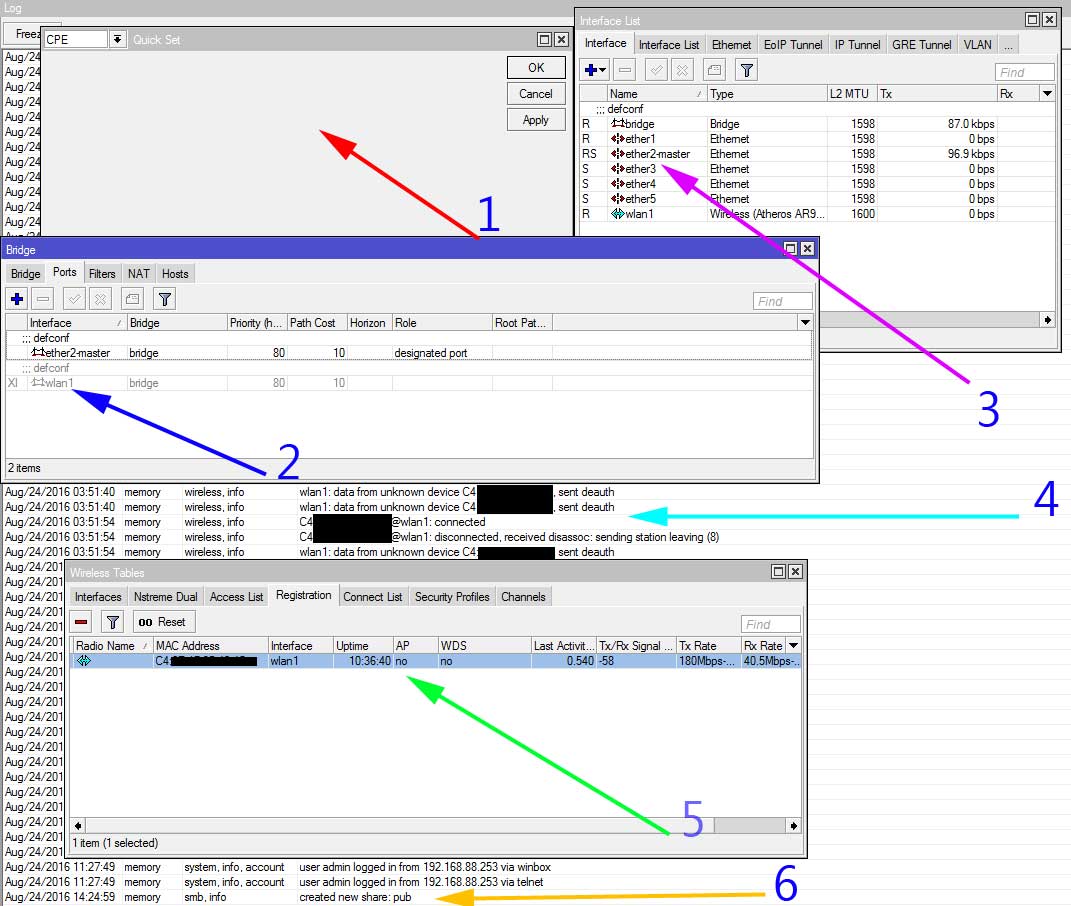Select disabled wlan1 port in Bridge Ports
This screenshot has width=1071, height=906.
click(409, 383)
